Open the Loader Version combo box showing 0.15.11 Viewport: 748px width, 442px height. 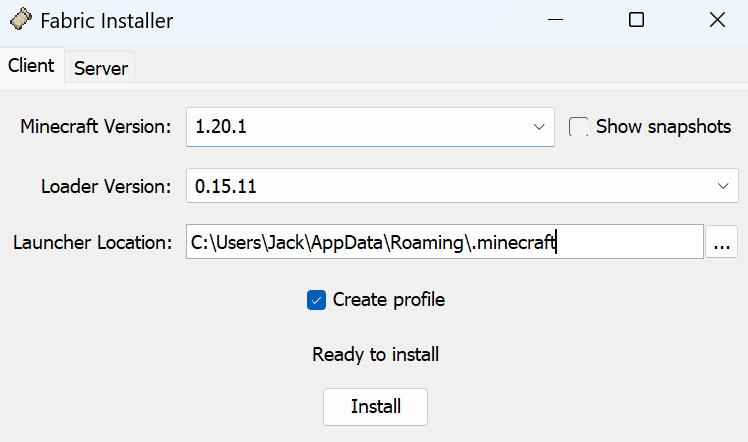(462, 186)
